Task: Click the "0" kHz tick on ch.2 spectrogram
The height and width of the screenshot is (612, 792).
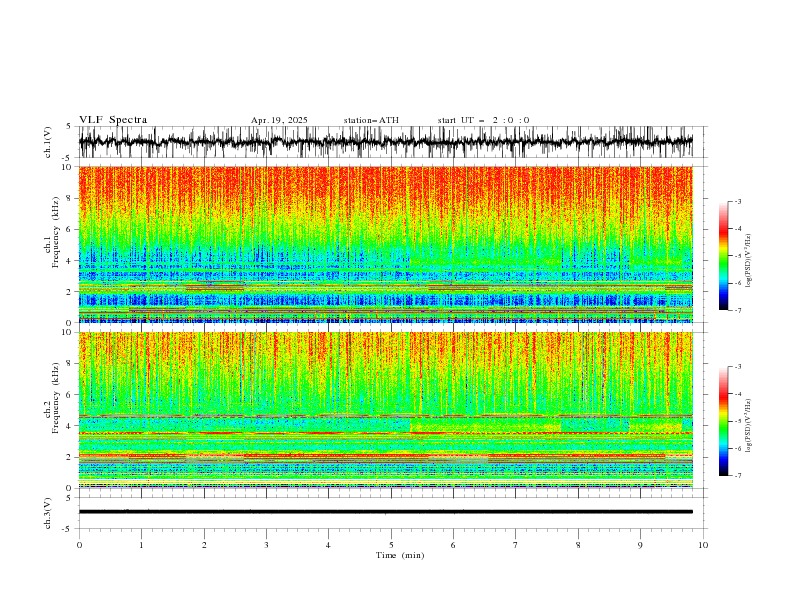Action: click(70, 488)
